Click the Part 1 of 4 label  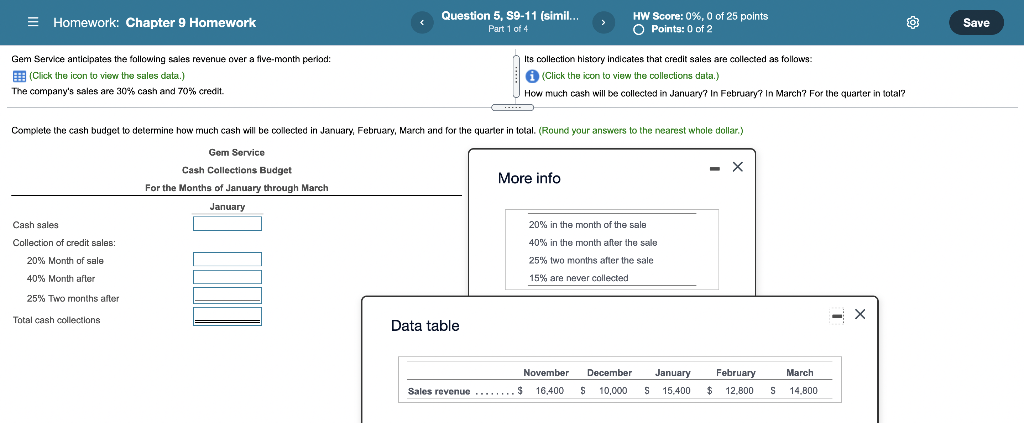point(508,29)
